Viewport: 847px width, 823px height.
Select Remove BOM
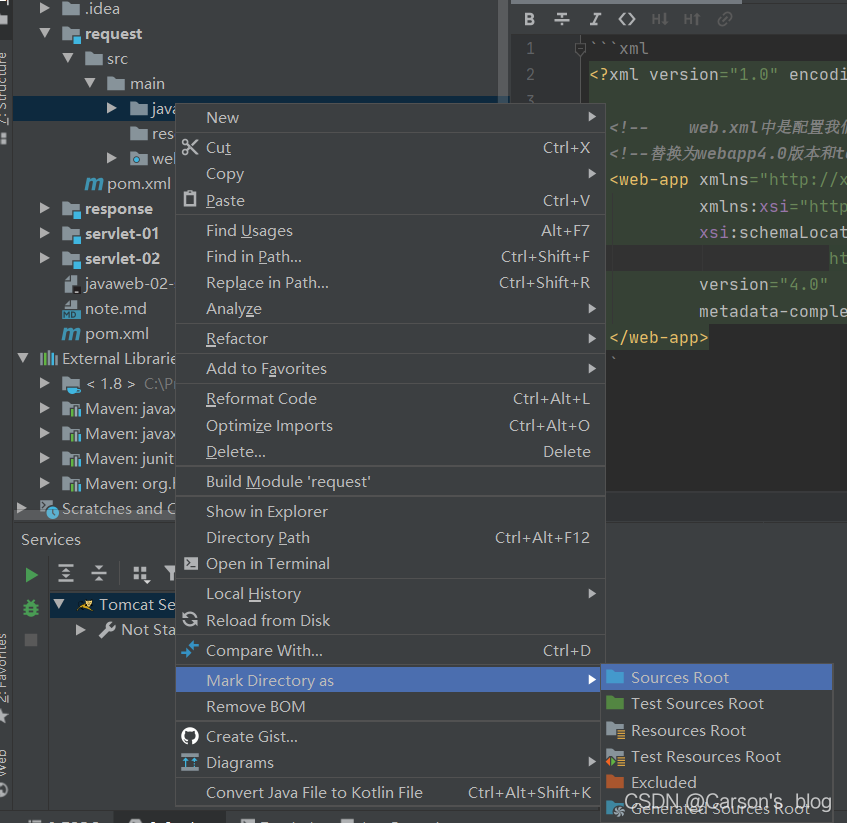point(390,706)
